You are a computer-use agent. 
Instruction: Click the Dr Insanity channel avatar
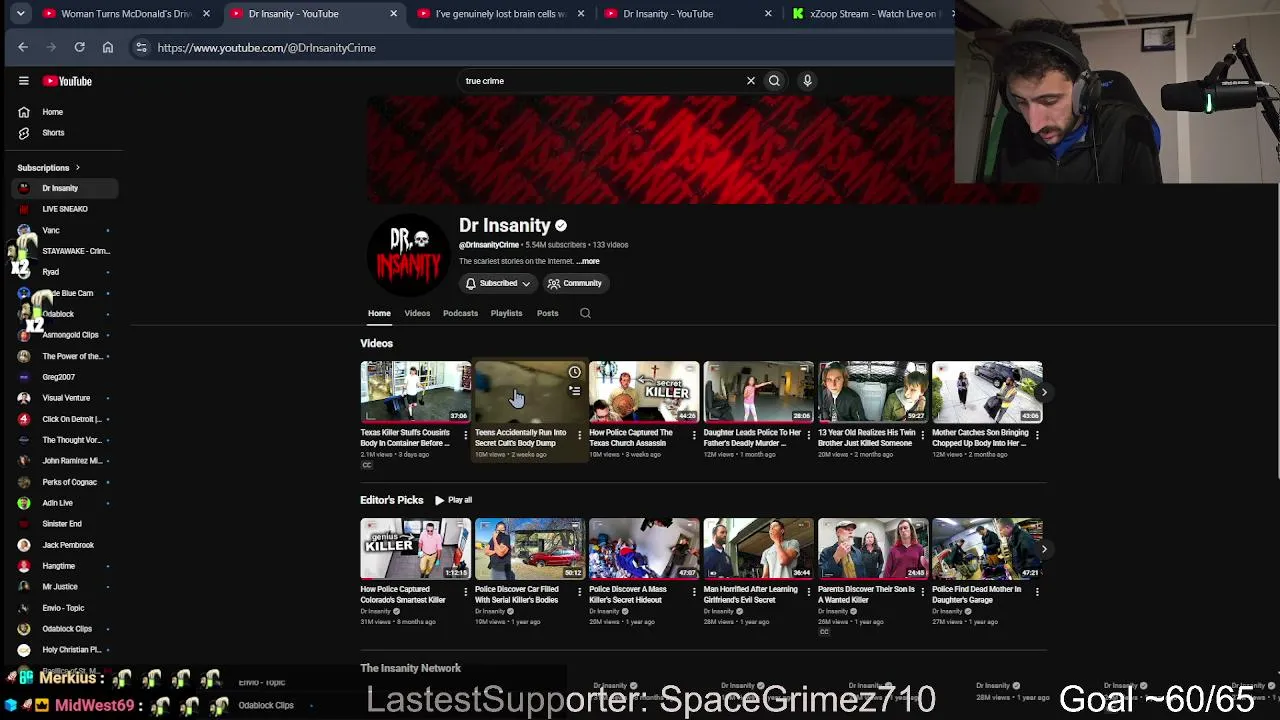(408, 255)
